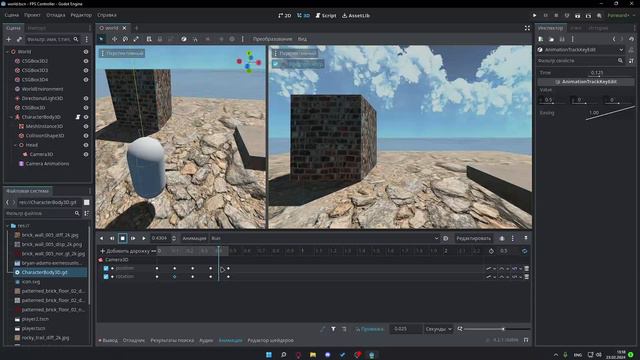Disable the position track checkbox
Screen dimensions: 640x360
click(106, 269)
